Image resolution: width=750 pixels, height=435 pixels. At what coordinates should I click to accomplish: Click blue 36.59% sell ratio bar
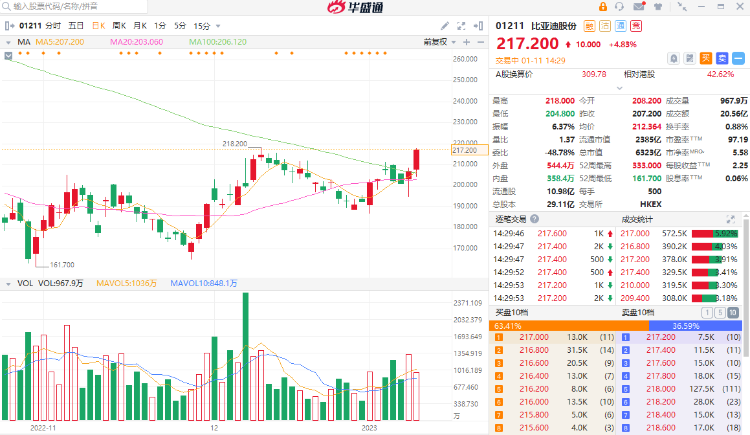tap(695, 326)
